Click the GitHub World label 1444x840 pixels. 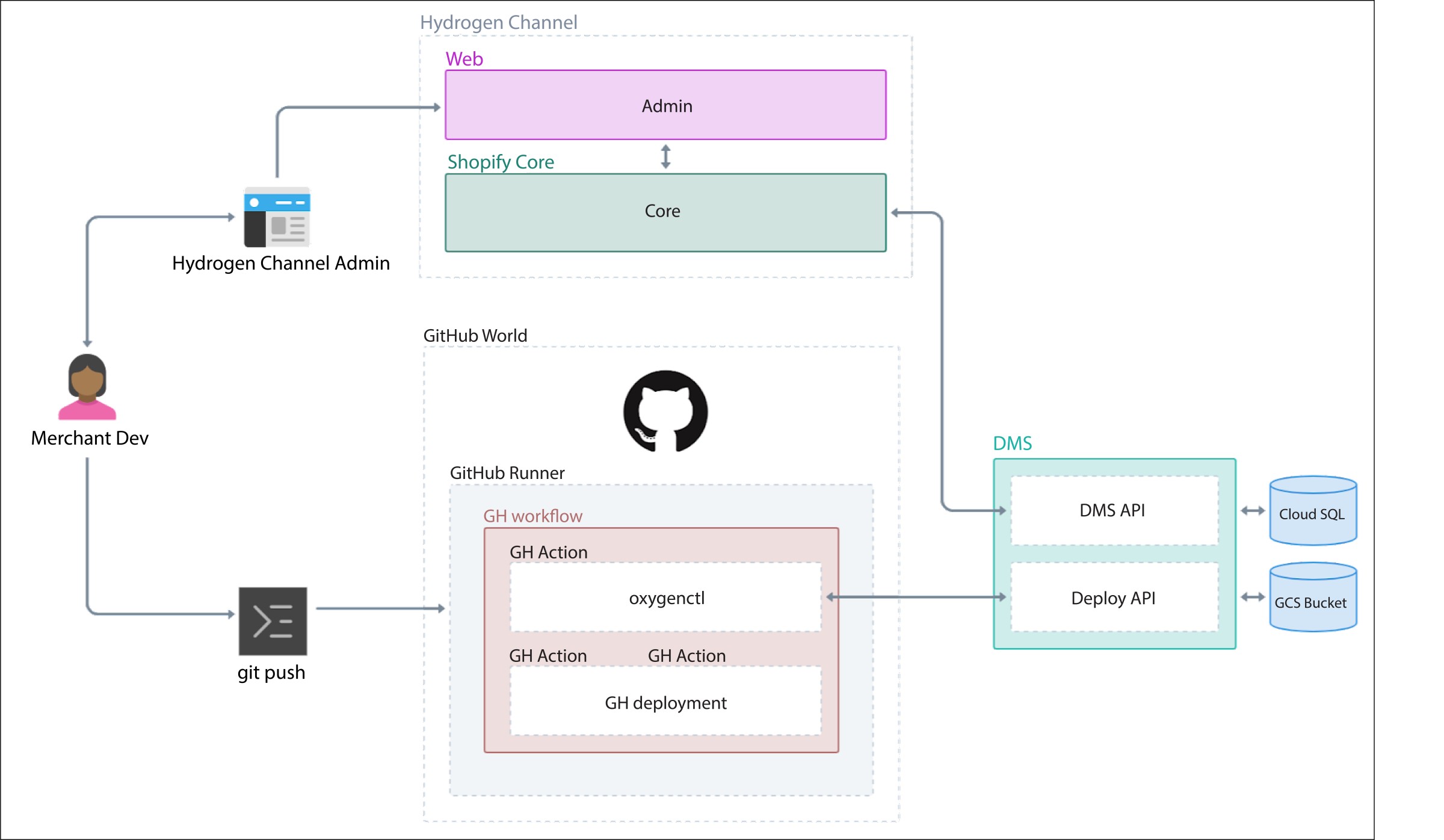[475, 336]
